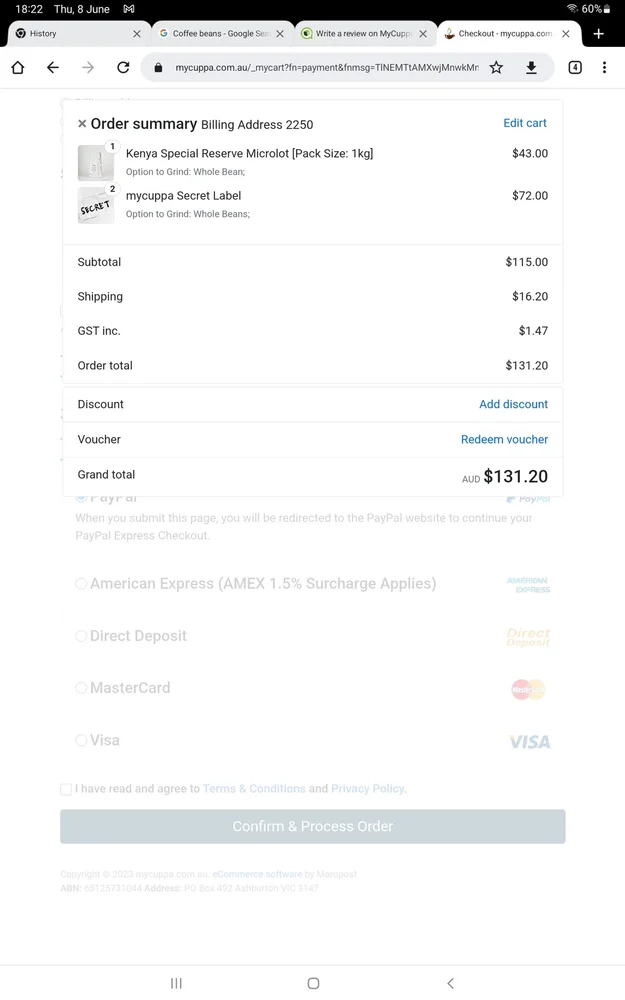Tap the Kenya Special Reserve product thumbnail
The image size is (625, 1000).
(x=96, y=162)
